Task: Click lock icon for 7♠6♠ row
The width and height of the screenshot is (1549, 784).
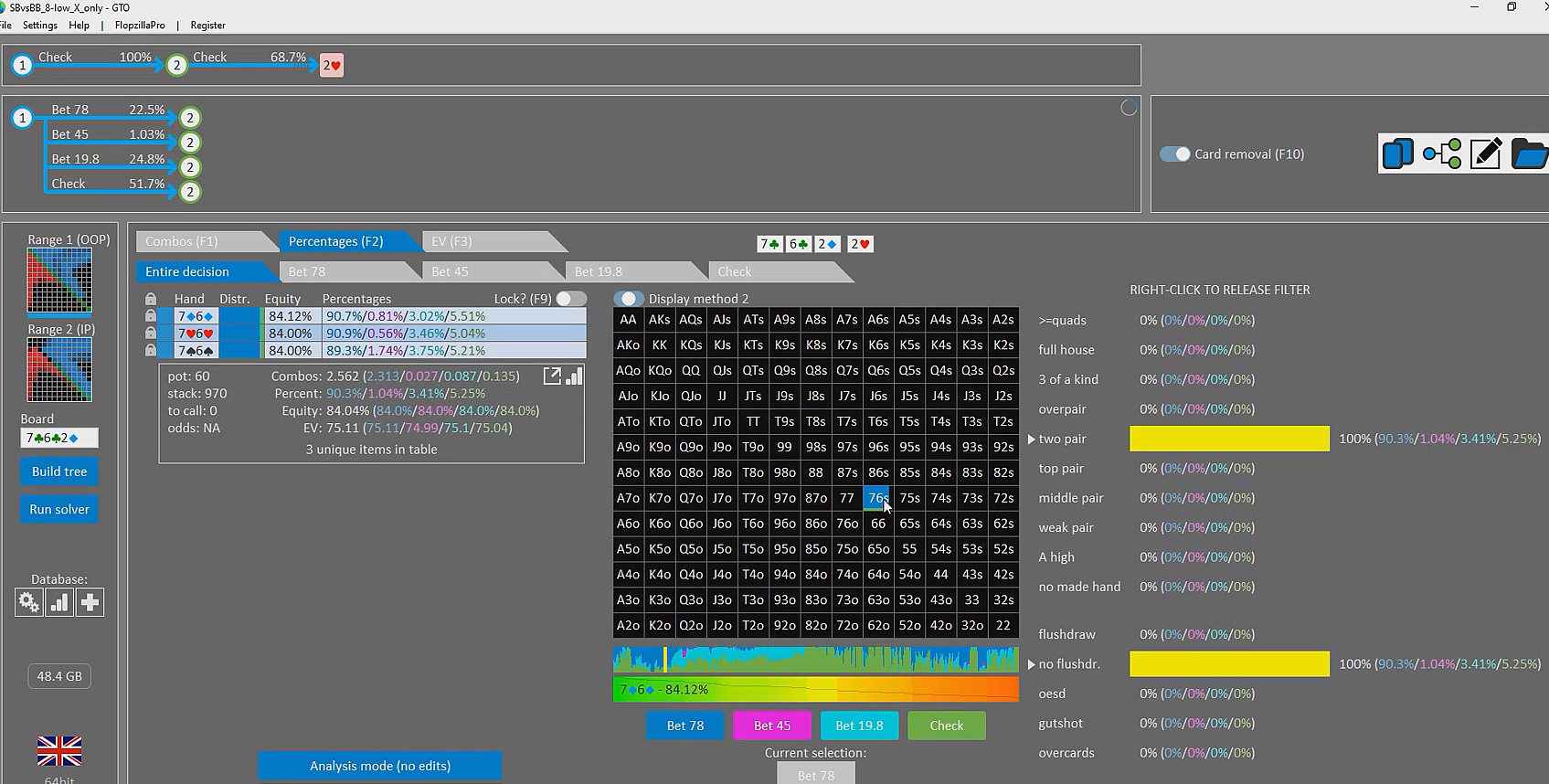Action: pos(151,351)
